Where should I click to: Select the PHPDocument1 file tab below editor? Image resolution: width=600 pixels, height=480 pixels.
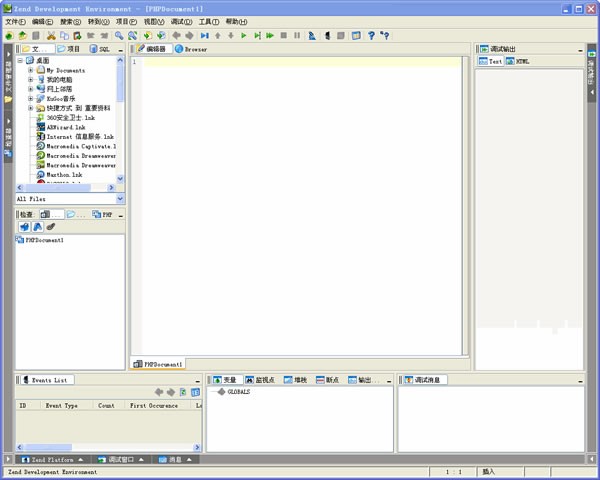(x=158, y=364)
